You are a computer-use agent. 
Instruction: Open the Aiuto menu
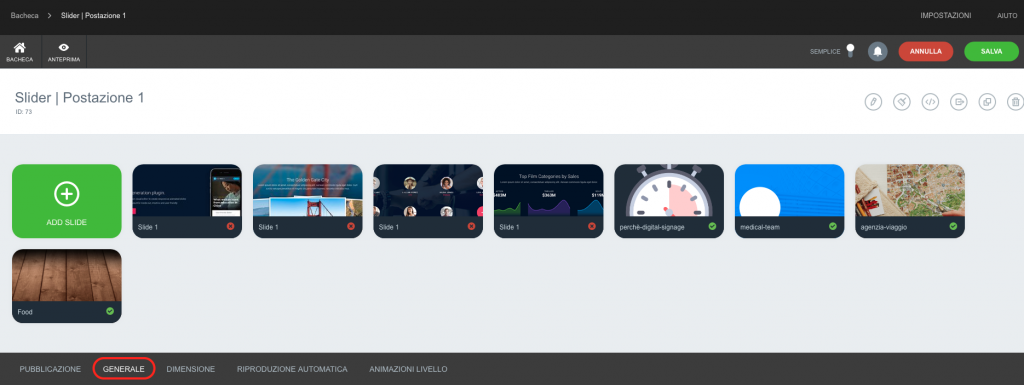click(1007, 15)
